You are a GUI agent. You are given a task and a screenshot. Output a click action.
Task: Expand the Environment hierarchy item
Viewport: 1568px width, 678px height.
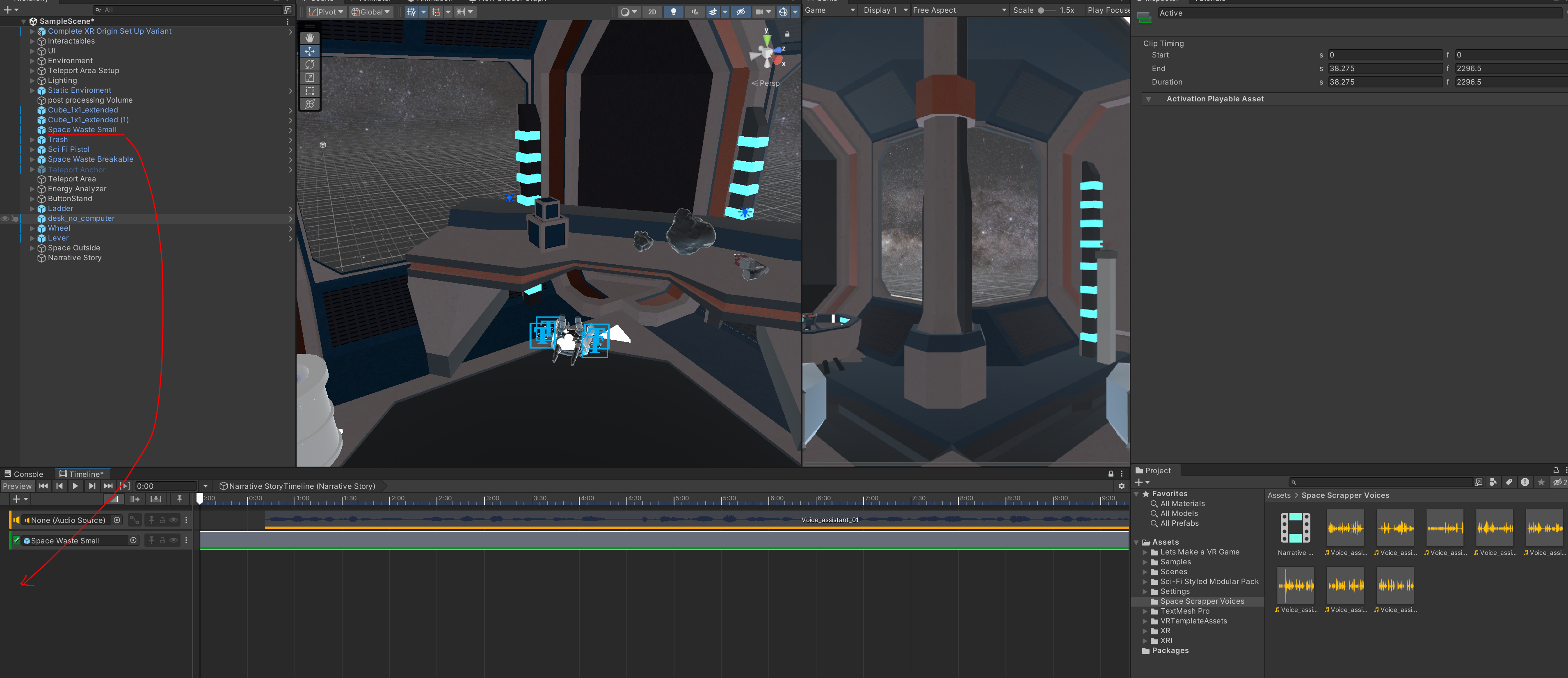pyautogui.click(x=32, y=61)
